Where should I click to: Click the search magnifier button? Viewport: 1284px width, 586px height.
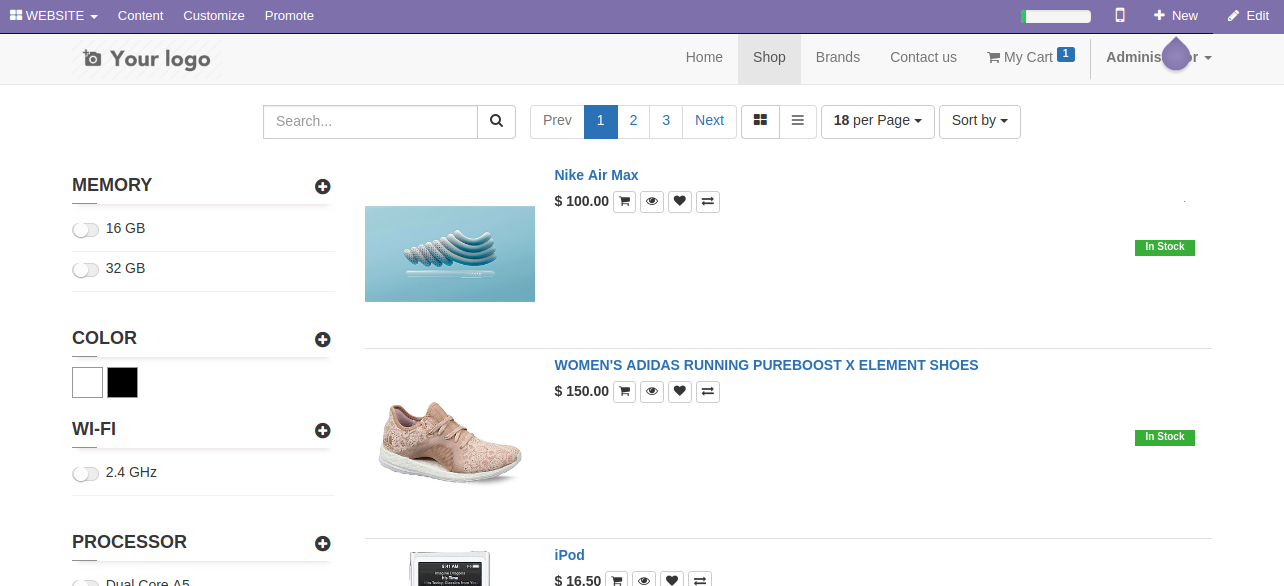click(x=496, y=122)
